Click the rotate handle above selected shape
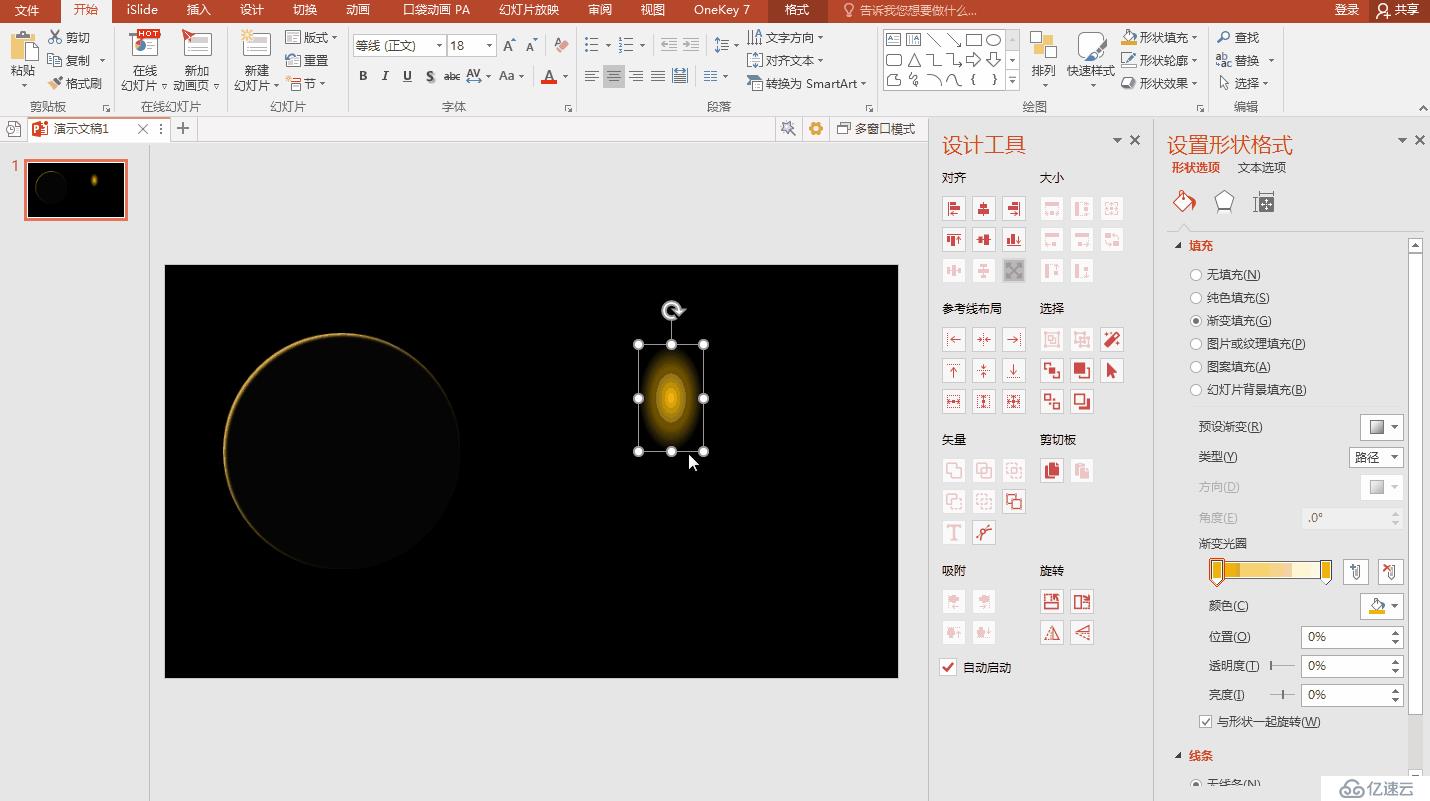This screenshot has width=1430, height=801. [x=673, y=311]
